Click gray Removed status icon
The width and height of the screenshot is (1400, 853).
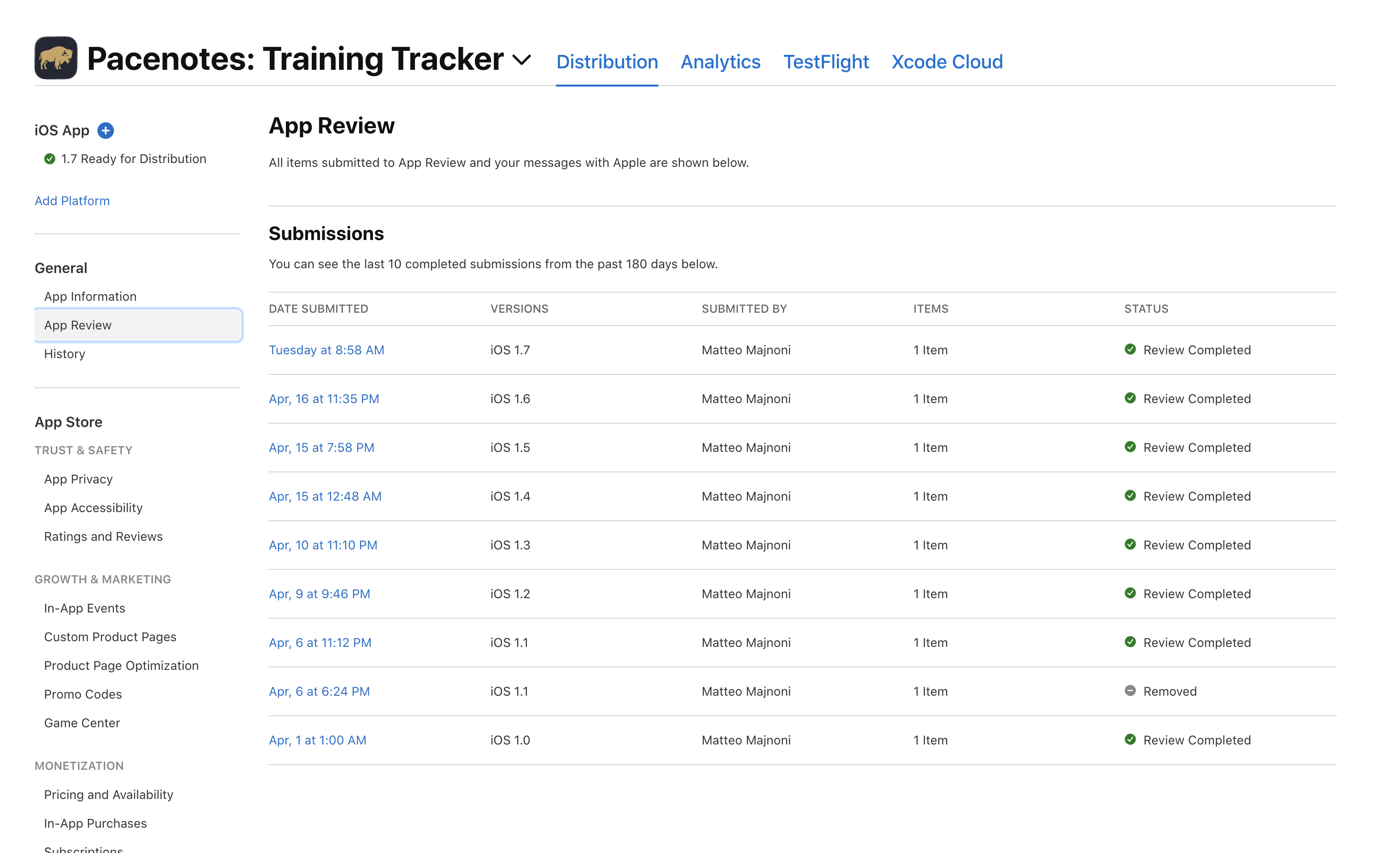(1130, 690)
